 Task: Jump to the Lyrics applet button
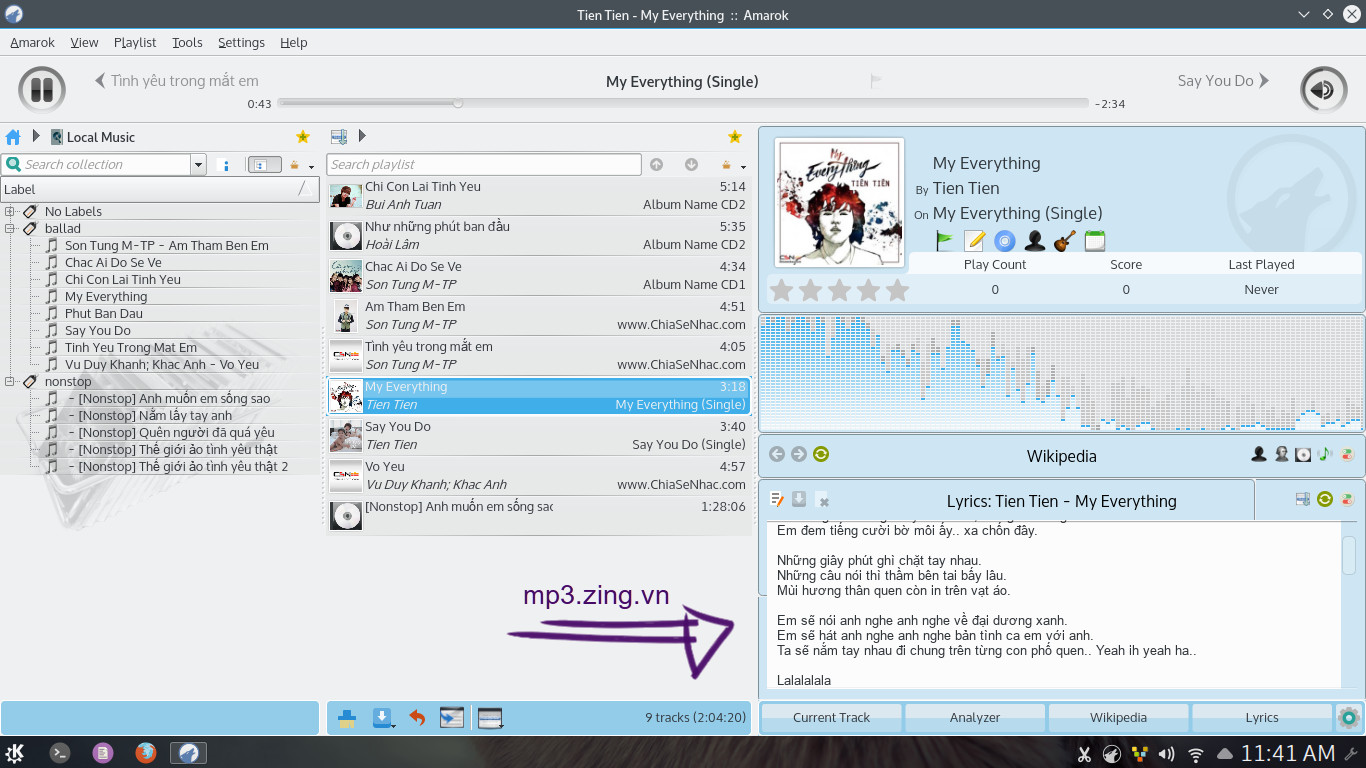pos(1262,717)
